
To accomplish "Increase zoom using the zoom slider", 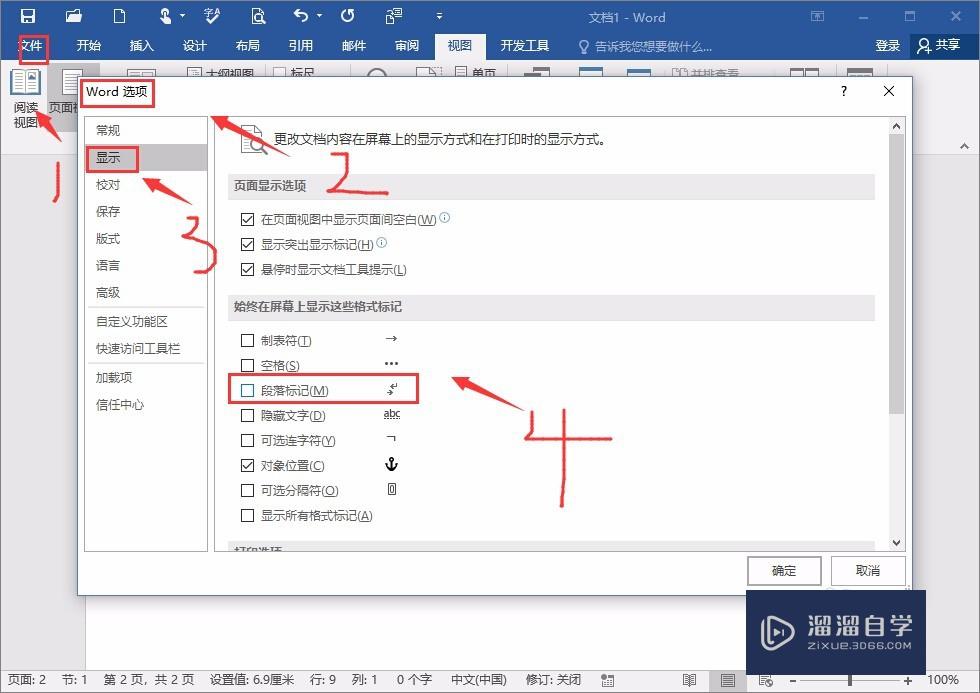I will pyautogui.click(x=908, y=682).
